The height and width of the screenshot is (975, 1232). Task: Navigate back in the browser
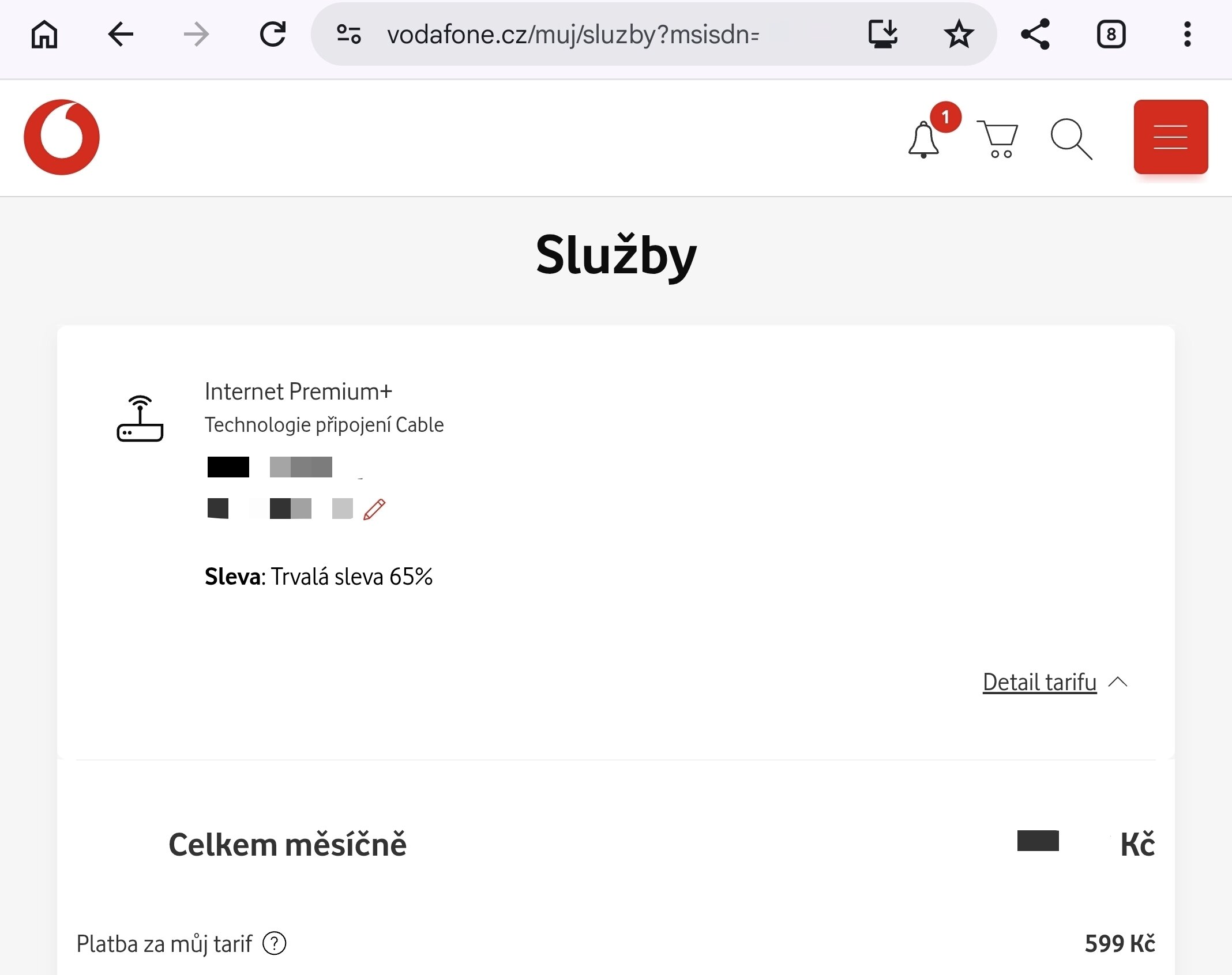coord(121,35)
